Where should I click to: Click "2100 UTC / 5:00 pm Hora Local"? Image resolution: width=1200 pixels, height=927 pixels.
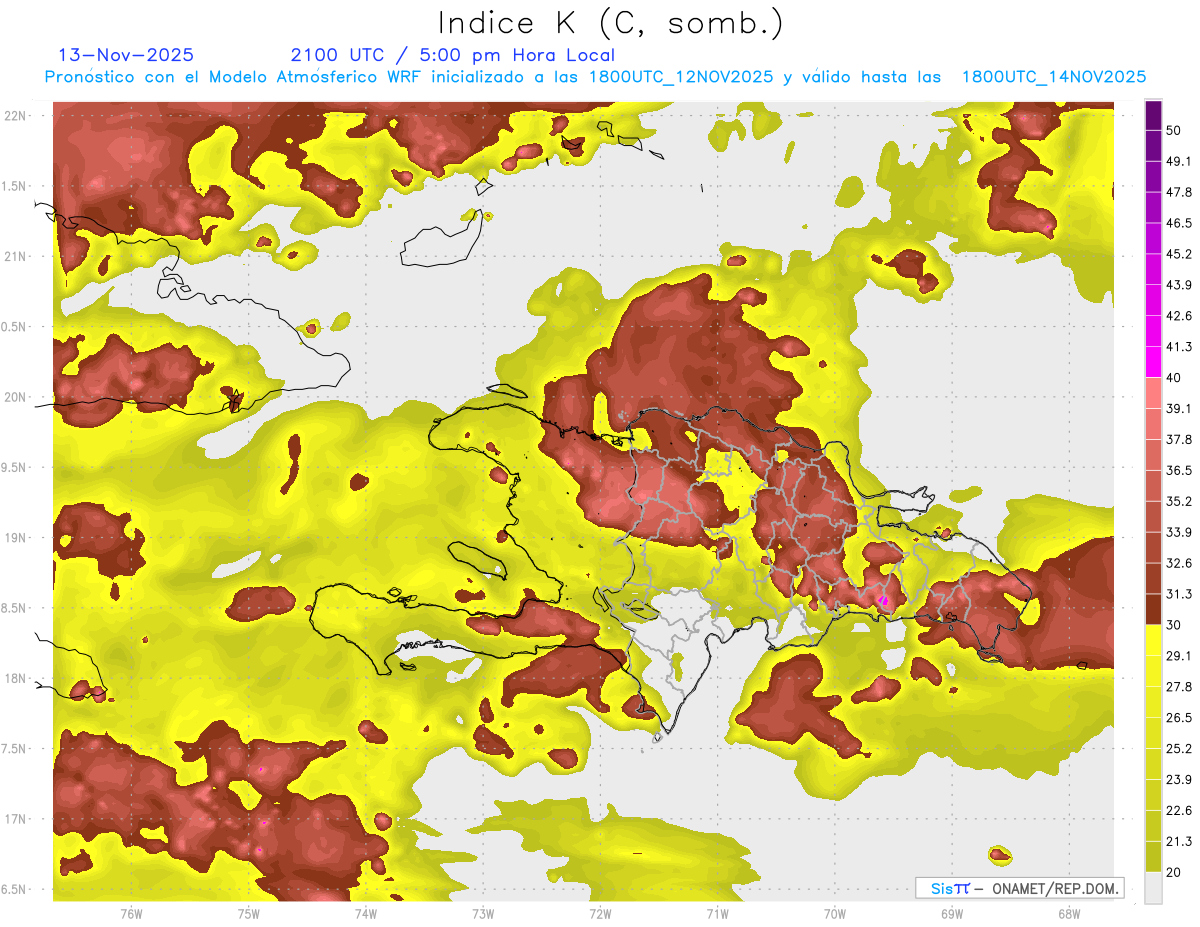pos(452,55)
